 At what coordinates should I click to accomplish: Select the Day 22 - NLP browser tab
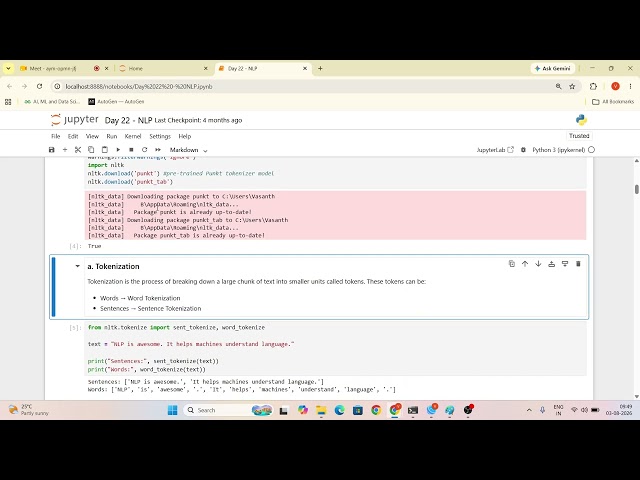point(263,69)
